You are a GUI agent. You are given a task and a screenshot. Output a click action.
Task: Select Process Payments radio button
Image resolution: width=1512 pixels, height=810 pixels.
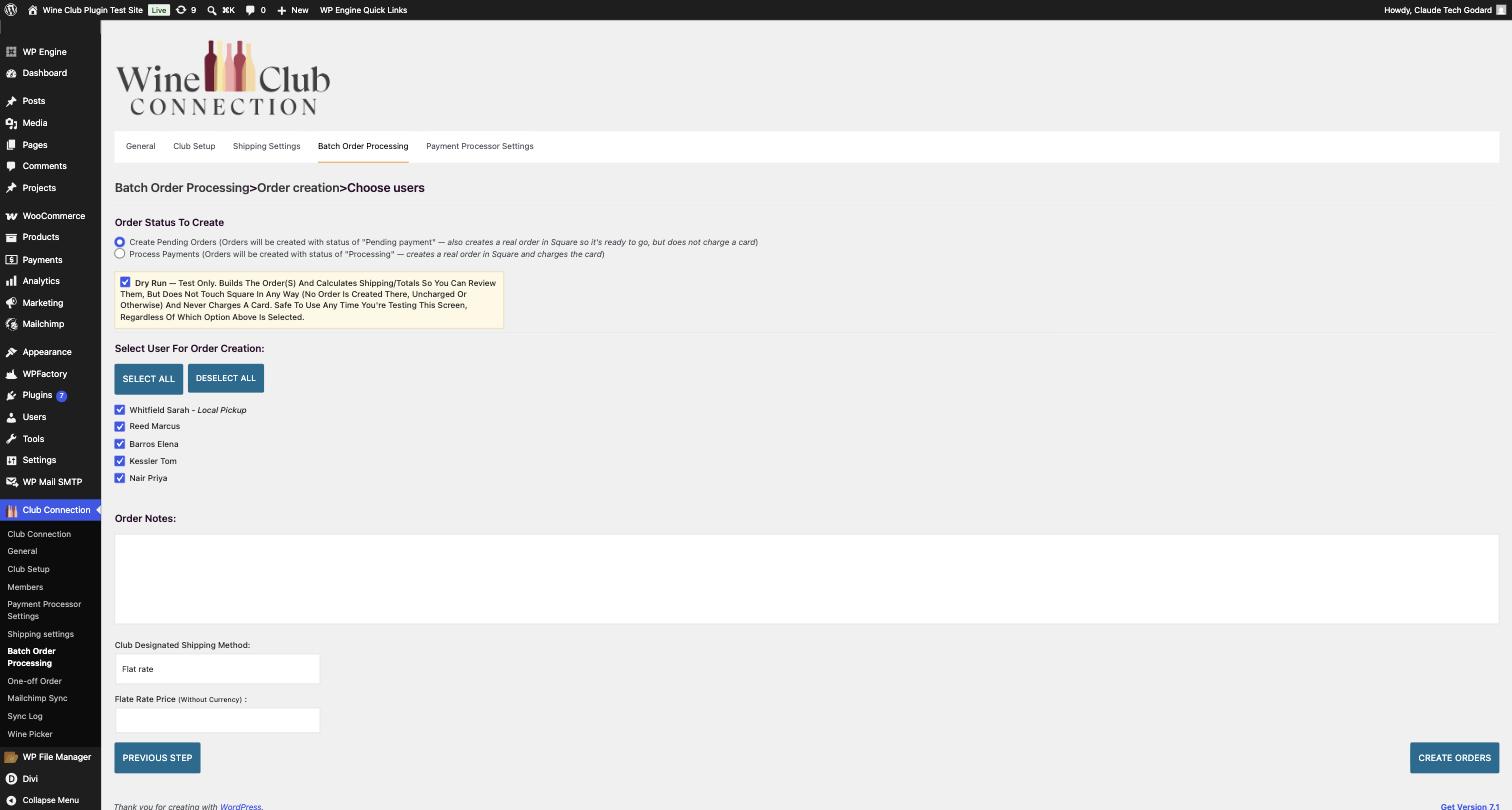point(120,254)
